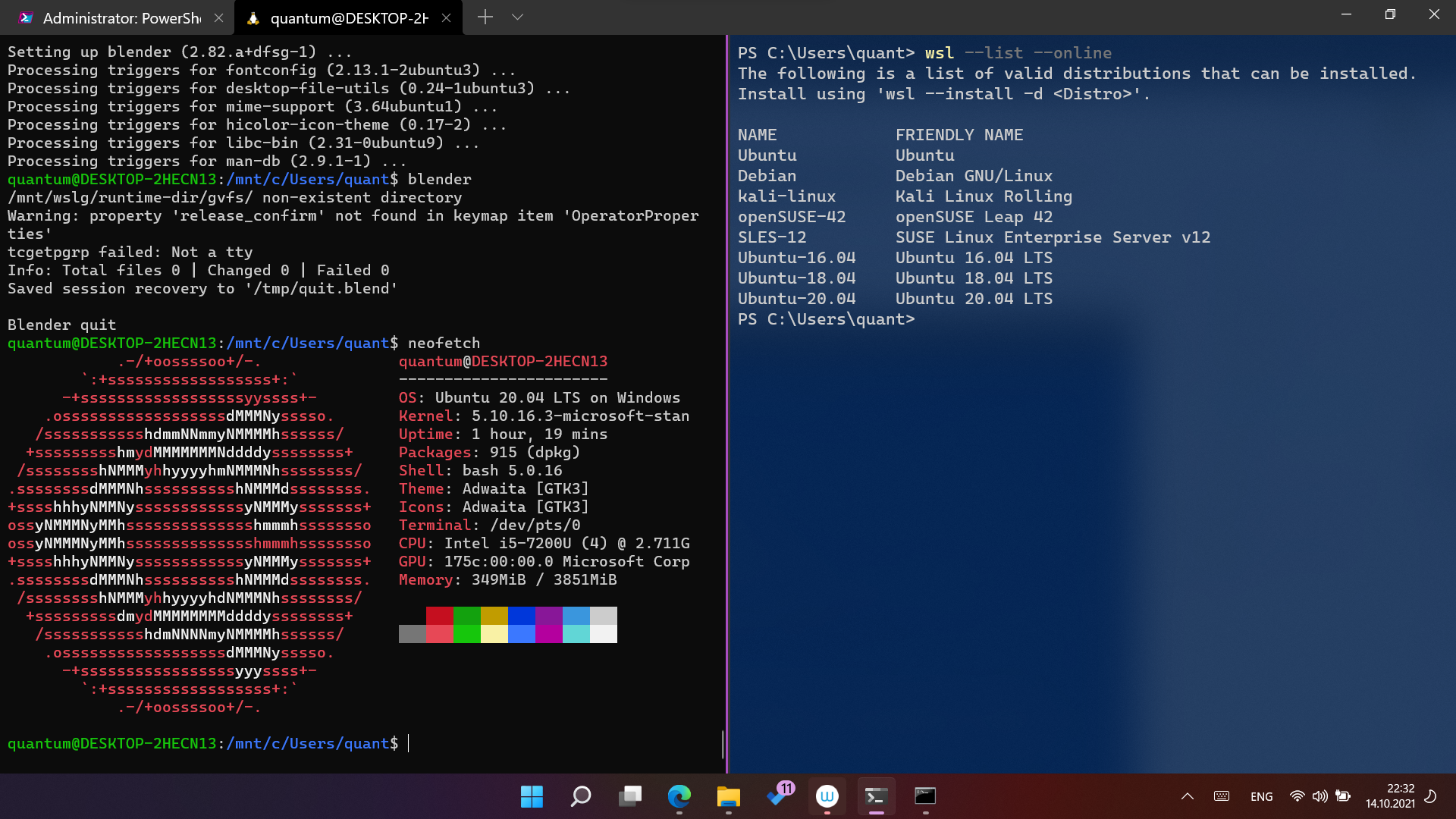The image size is (1456, 819).
Task: Click the left pane scrollbar
Action: tap(723, 744)
